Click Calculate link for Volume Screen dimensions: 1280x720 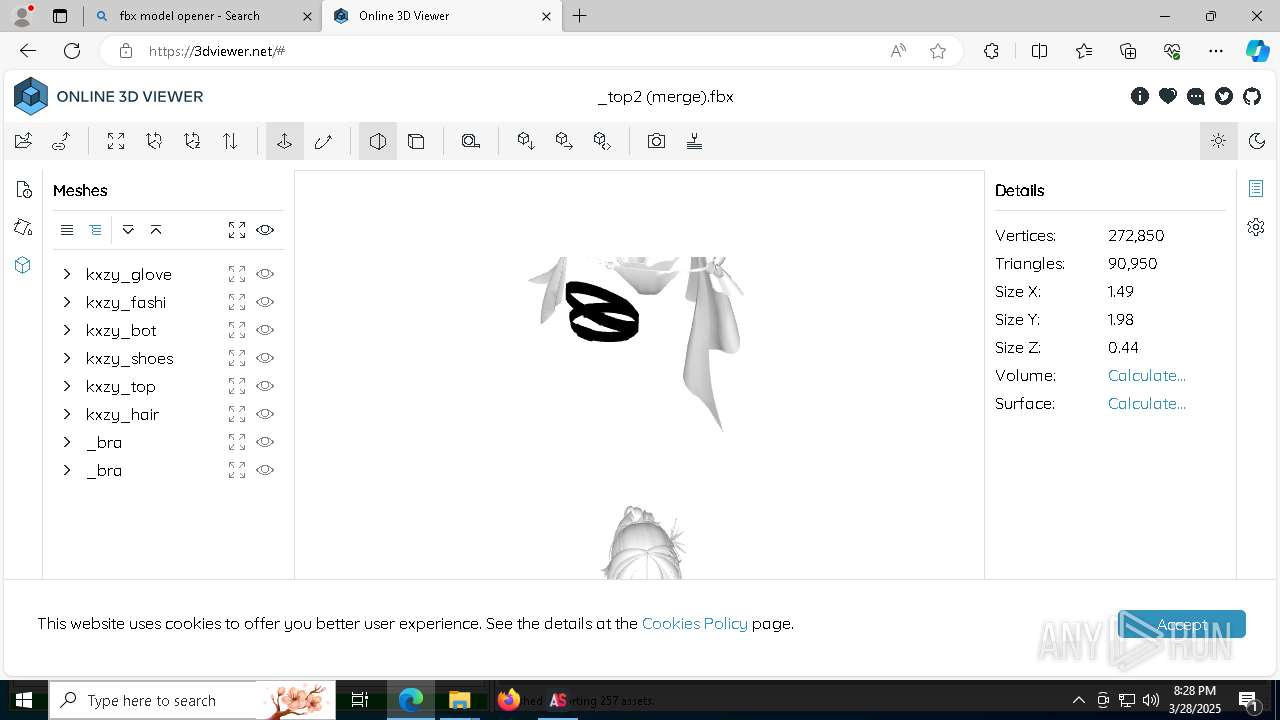(1147, 375)
